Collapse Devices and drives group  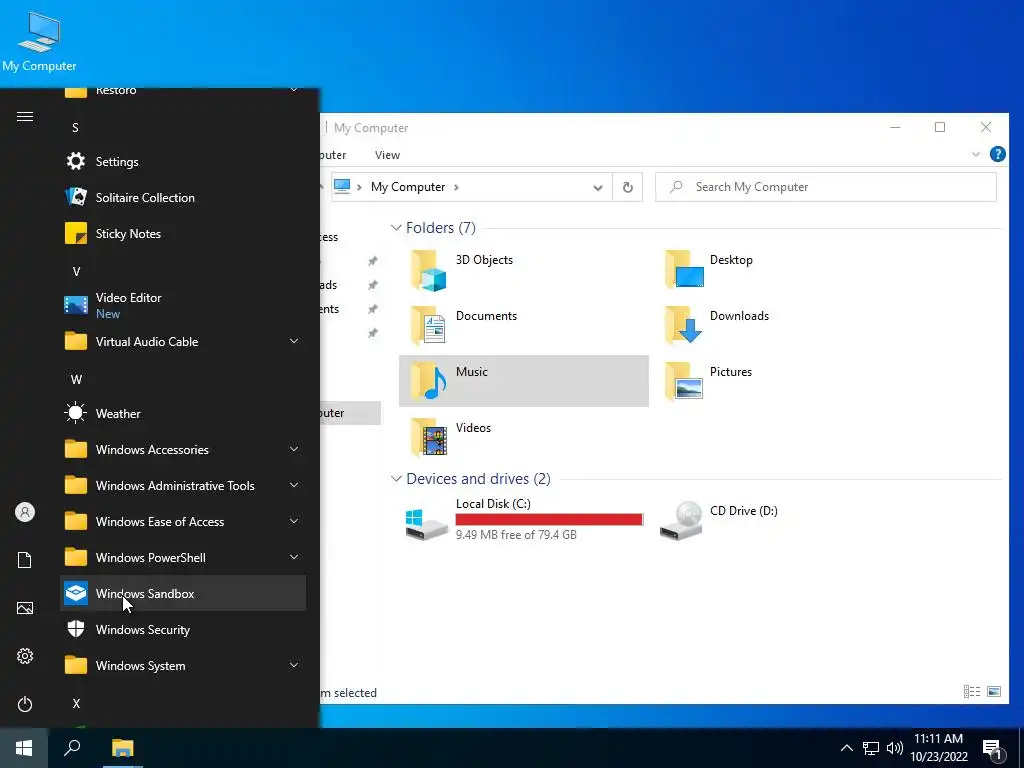tap(396, 479)
